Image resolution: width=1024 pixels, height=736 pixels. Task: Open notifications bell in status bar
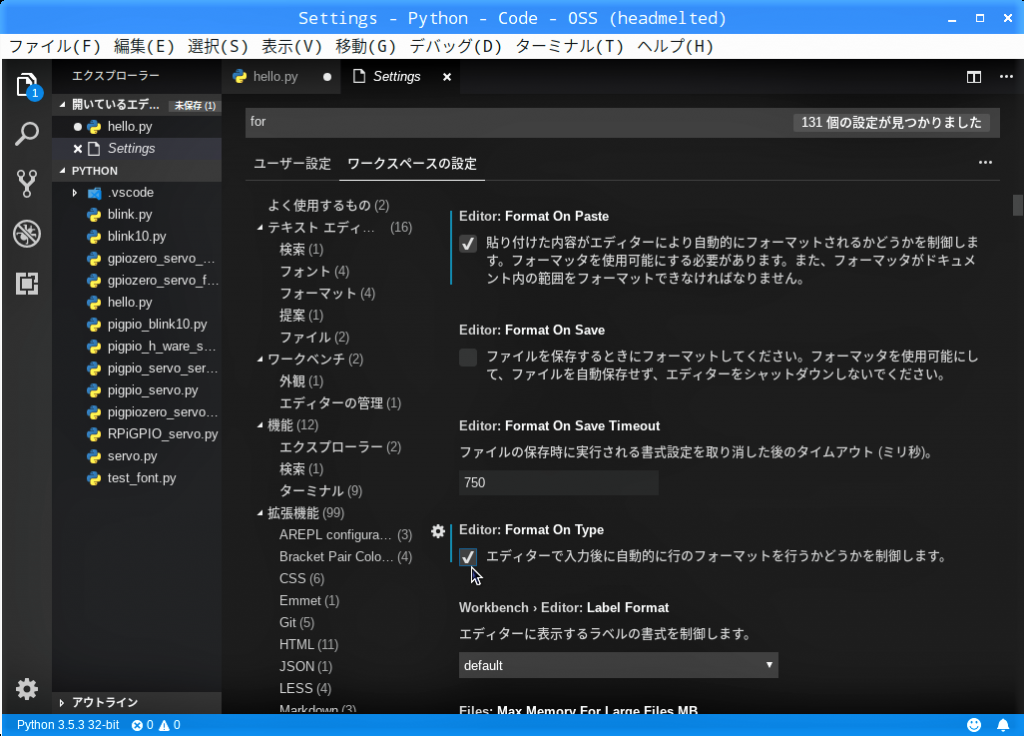click(1003, 725)
